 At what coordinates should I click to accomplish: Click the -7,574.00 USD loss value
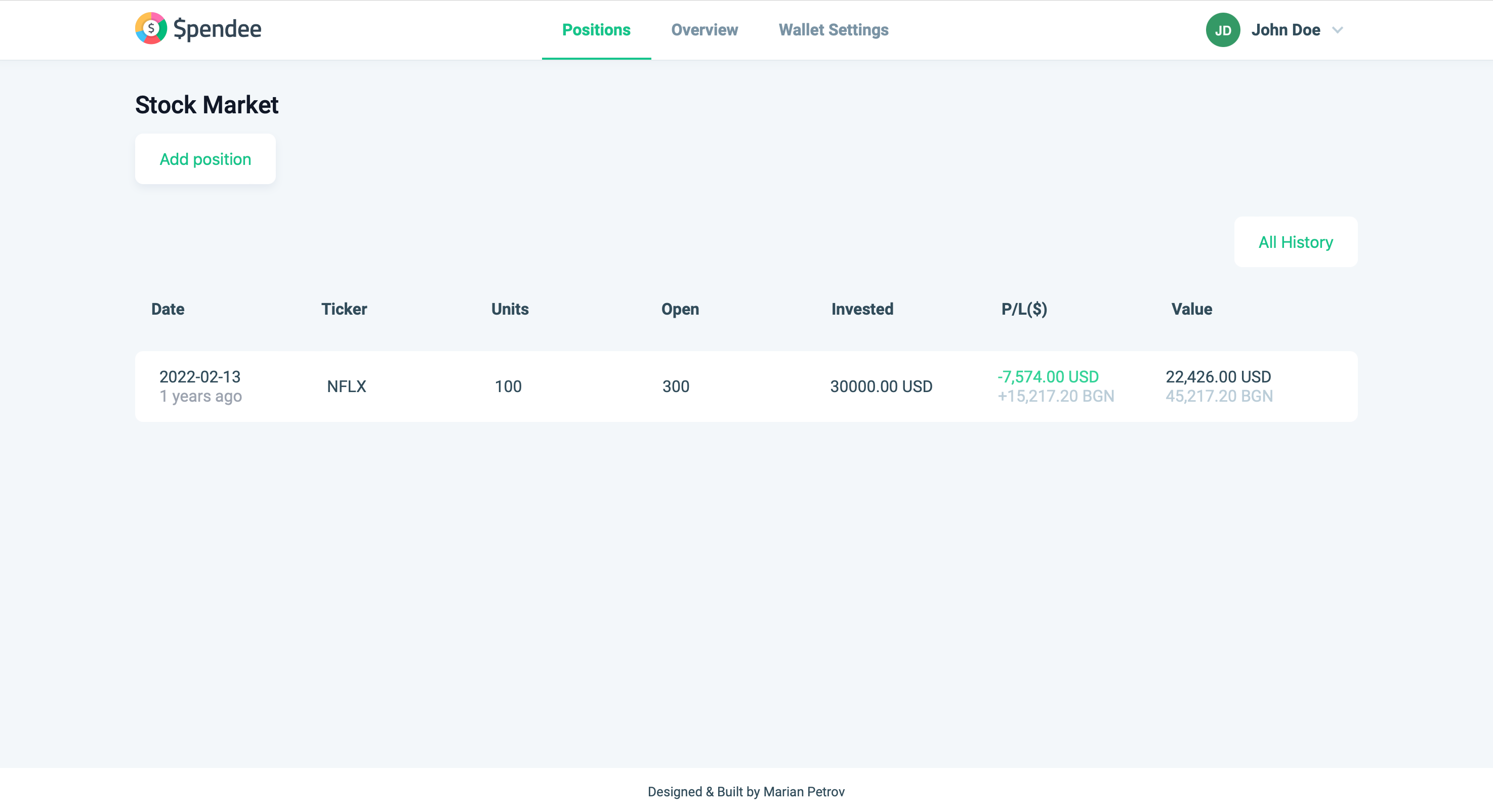pos(1047,377)
